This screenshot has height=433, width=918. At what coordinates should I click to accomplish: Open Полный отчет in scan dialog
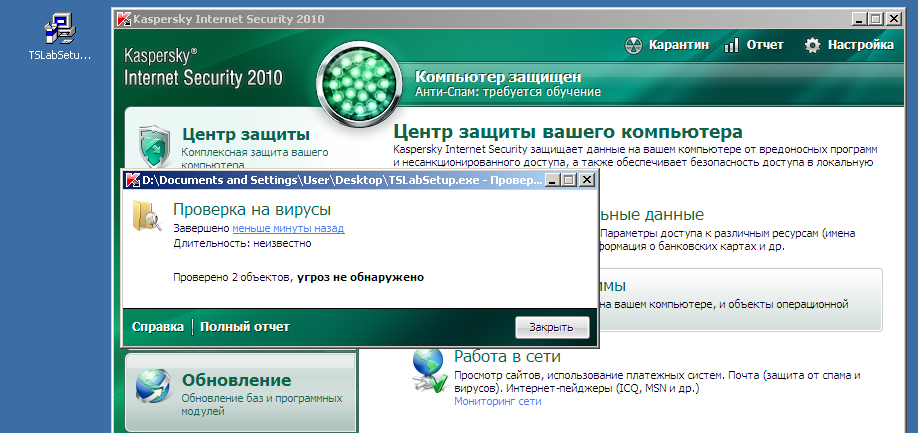pyautogui.click(x=245, y=327)
